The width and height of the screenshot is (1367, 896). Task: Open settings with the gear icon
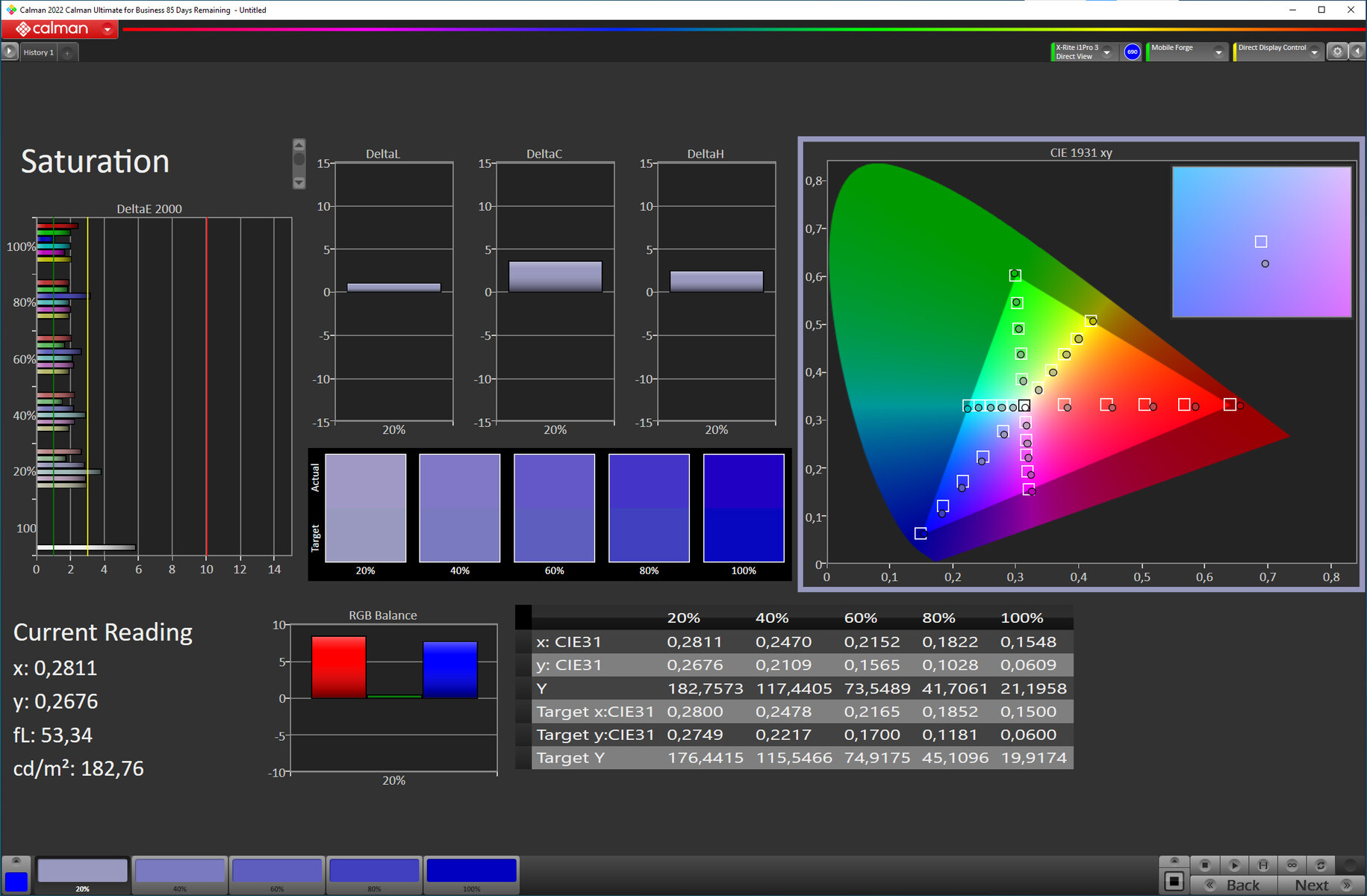tap(1337, 52)
